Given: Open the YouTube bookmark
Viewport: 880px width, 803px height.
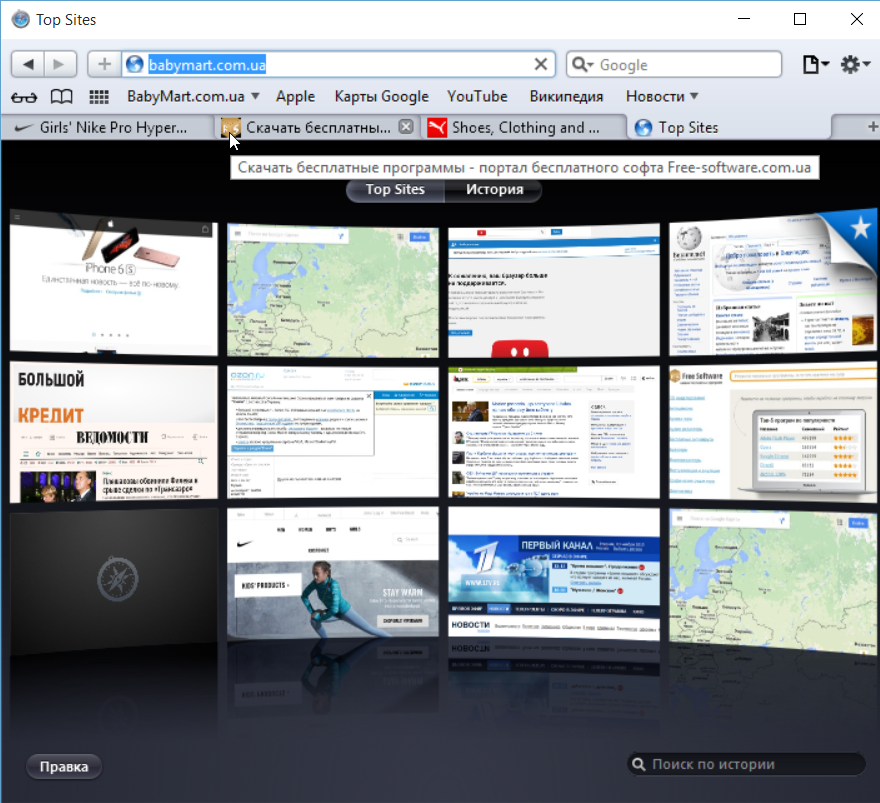Looking at the screenshot, I should point(477,97).
